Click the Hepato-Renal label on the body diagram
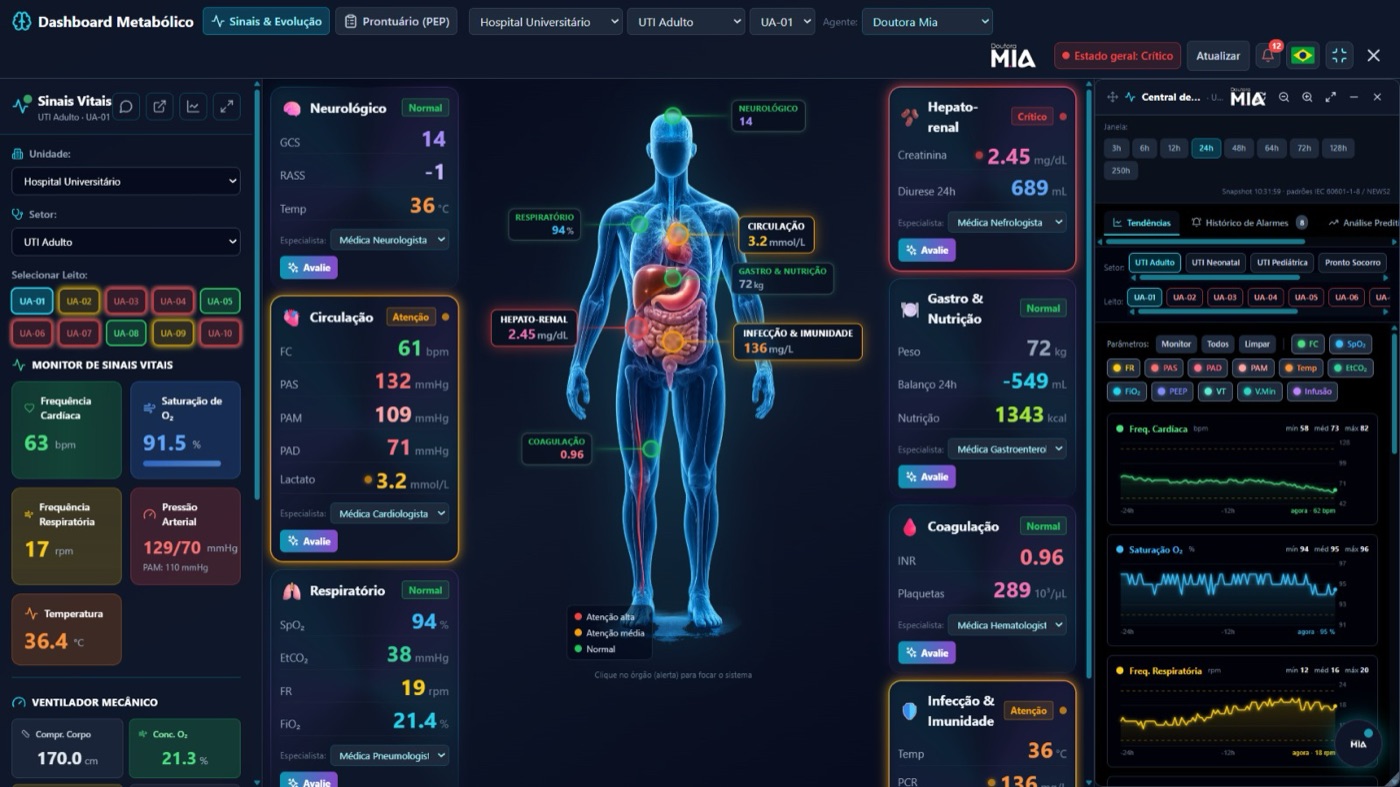Viewport: 1400px width, 787px height. click(536, 328)
